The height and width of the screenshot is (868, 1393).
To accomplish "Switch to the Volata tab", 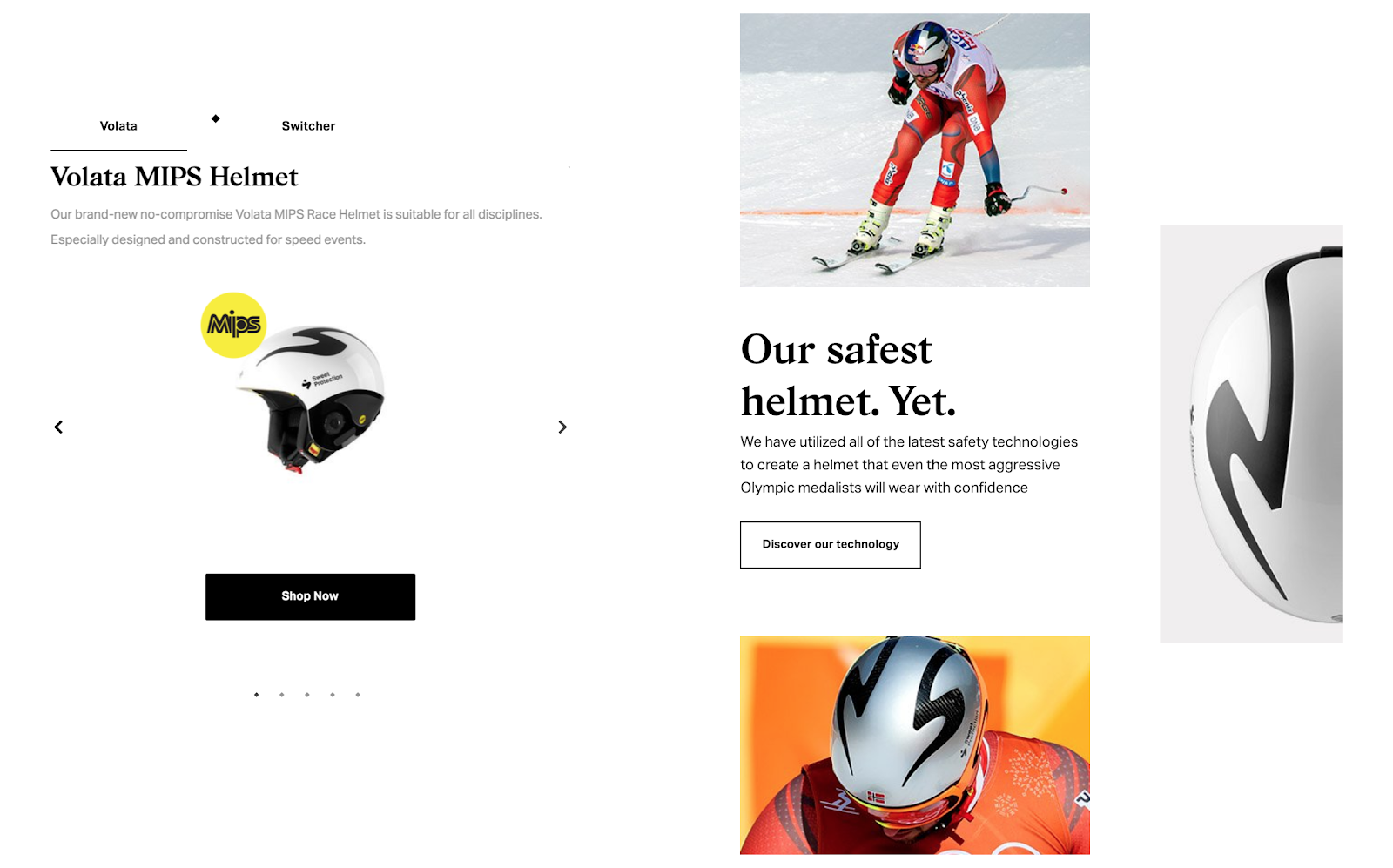I will point(118,126).
